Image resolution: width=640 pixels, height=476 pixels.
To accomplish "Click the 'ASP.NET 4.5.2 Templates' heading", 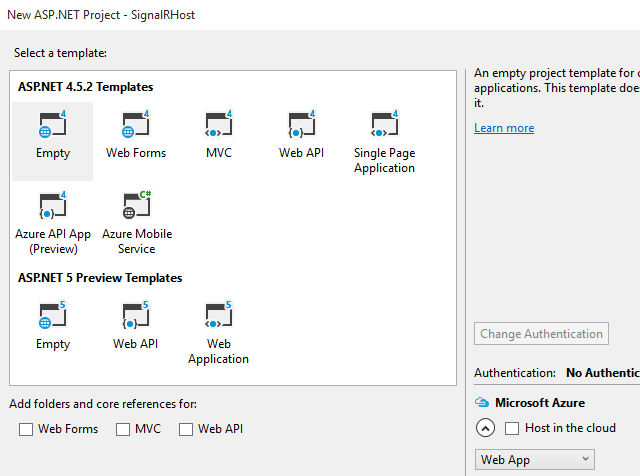I will tap(85, 87).
